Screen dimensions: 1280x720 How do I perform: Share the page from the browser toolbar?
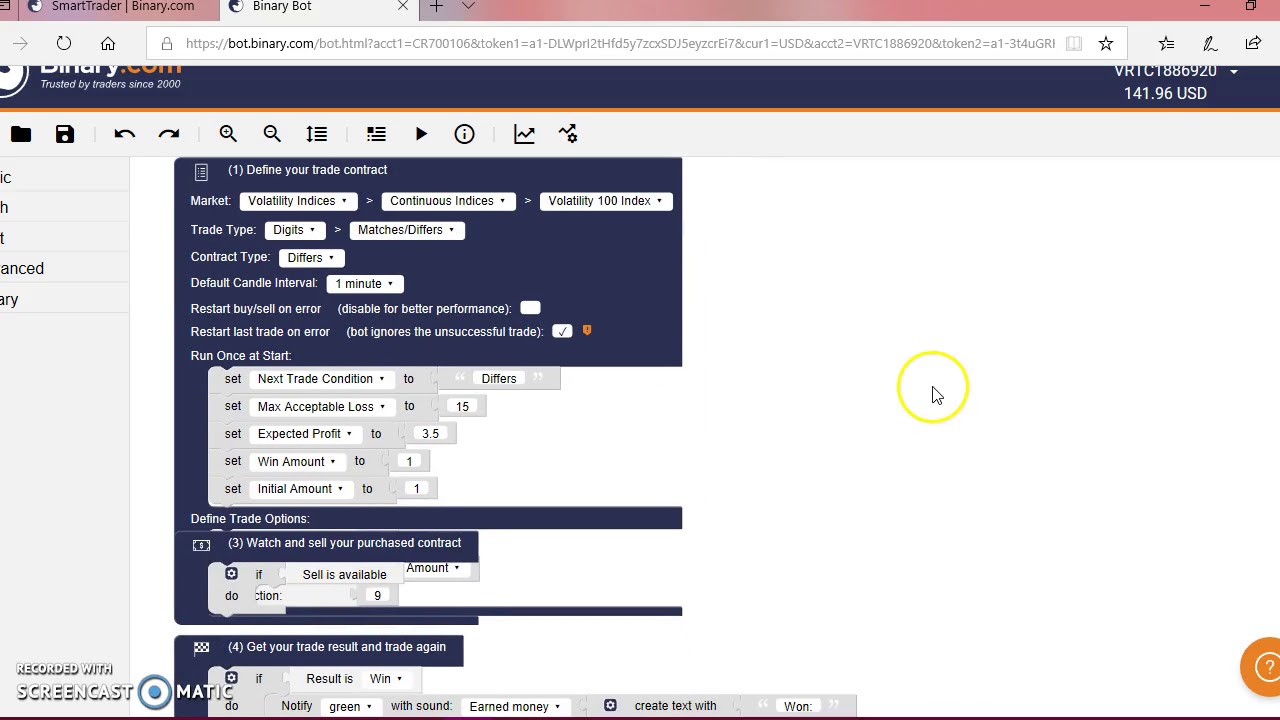tap(1253, 43)
